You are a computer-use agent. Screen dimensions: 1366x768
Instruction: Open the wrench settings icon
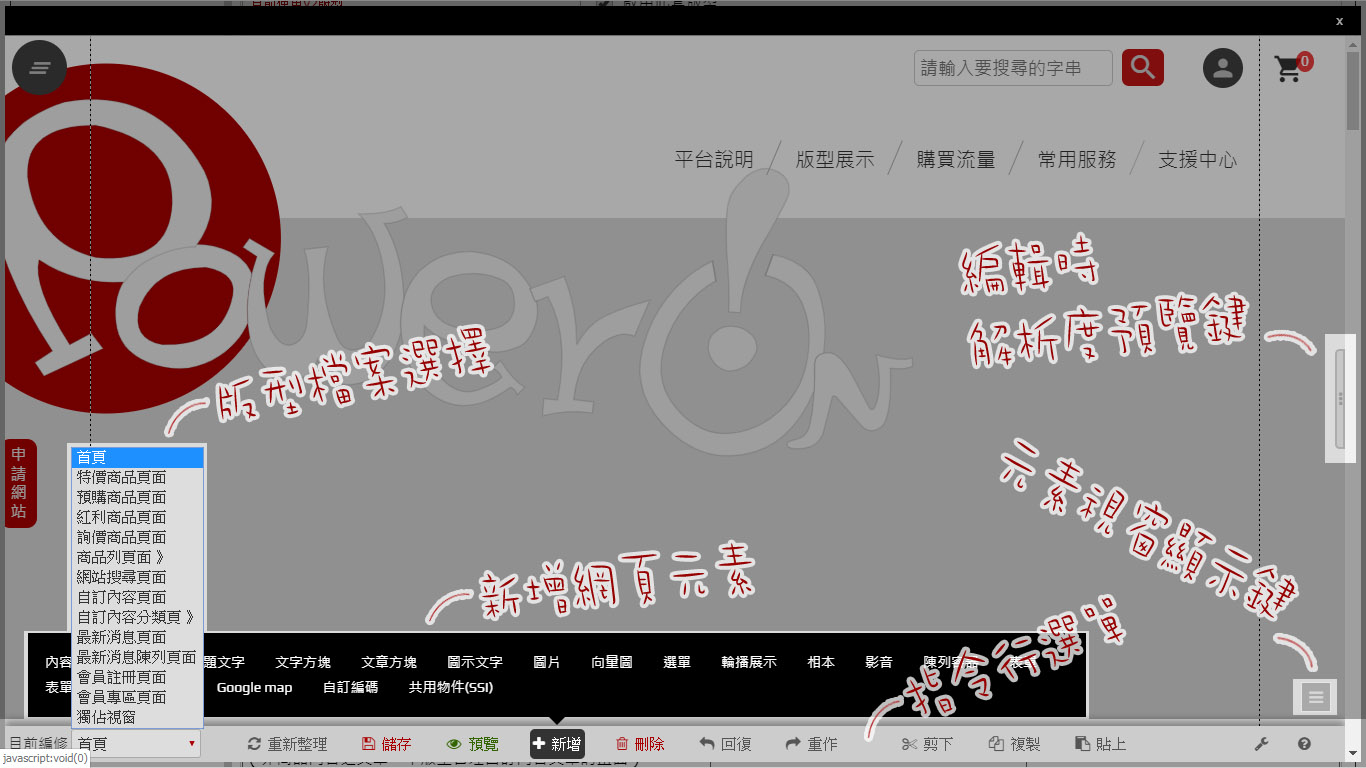[1261, 744]
